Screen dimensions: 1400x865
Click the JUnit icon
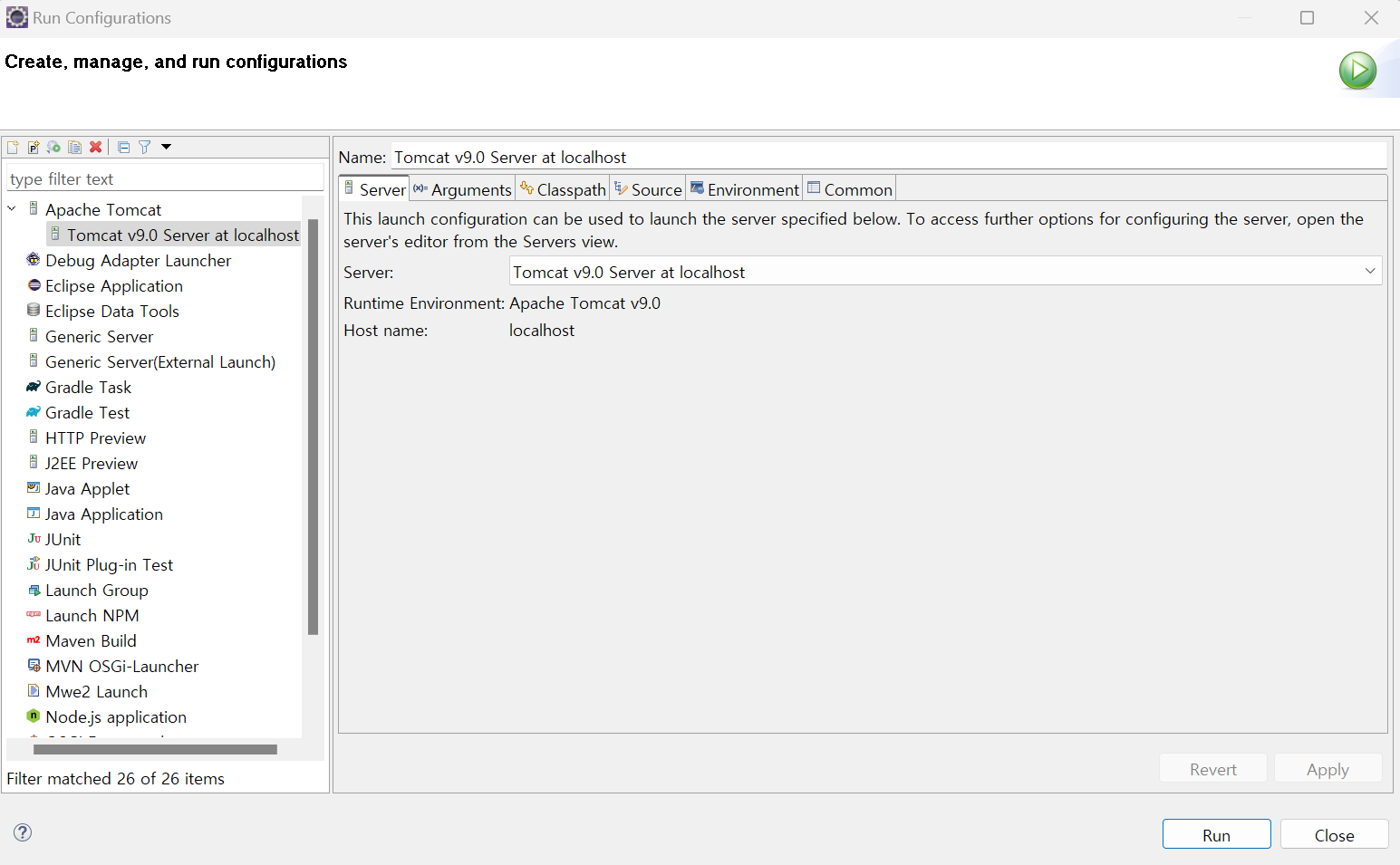(x=34, y=538)
